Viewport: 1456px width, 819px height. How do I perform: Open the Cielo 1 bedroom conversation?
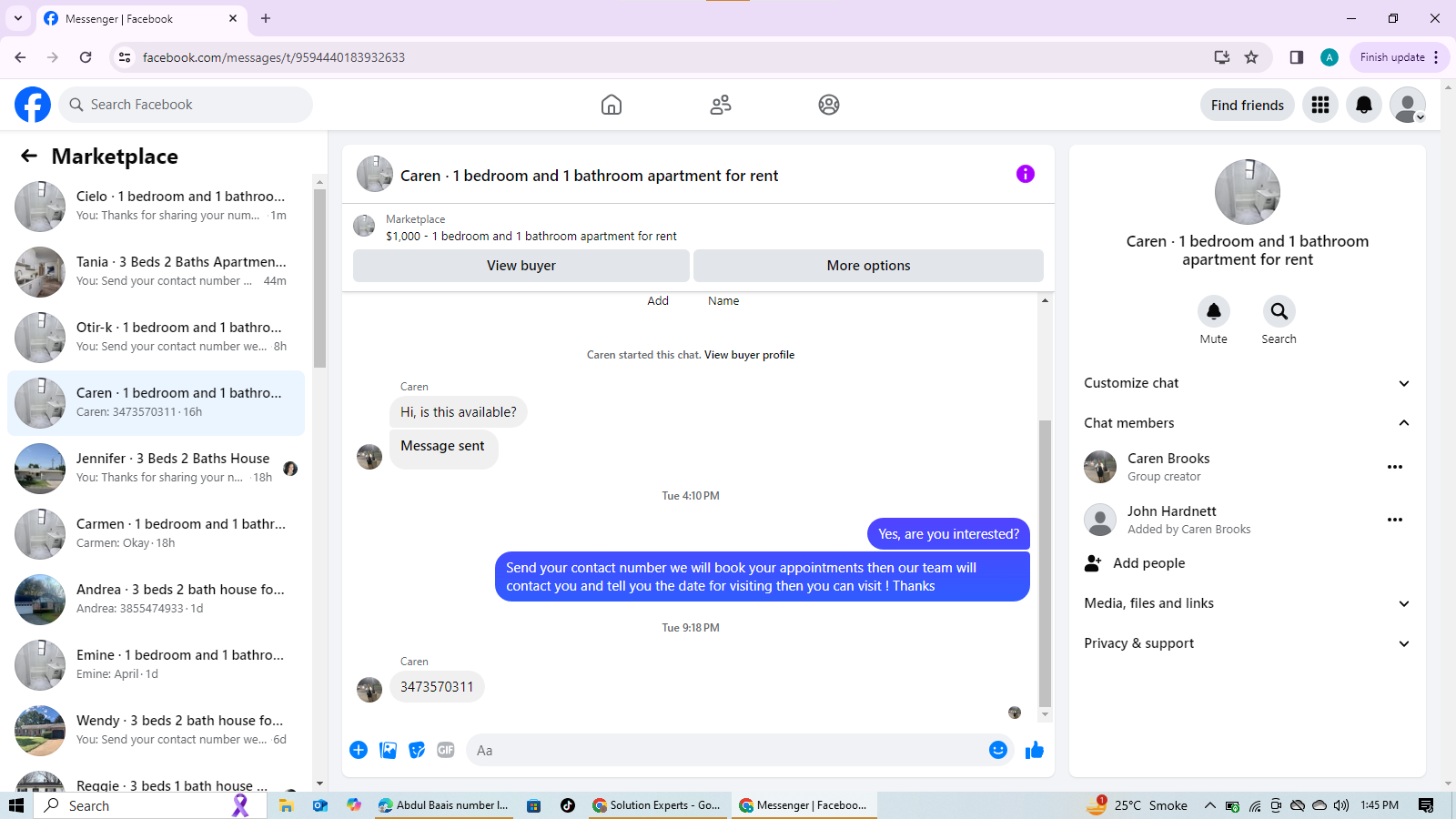click(x=157, y=206)
